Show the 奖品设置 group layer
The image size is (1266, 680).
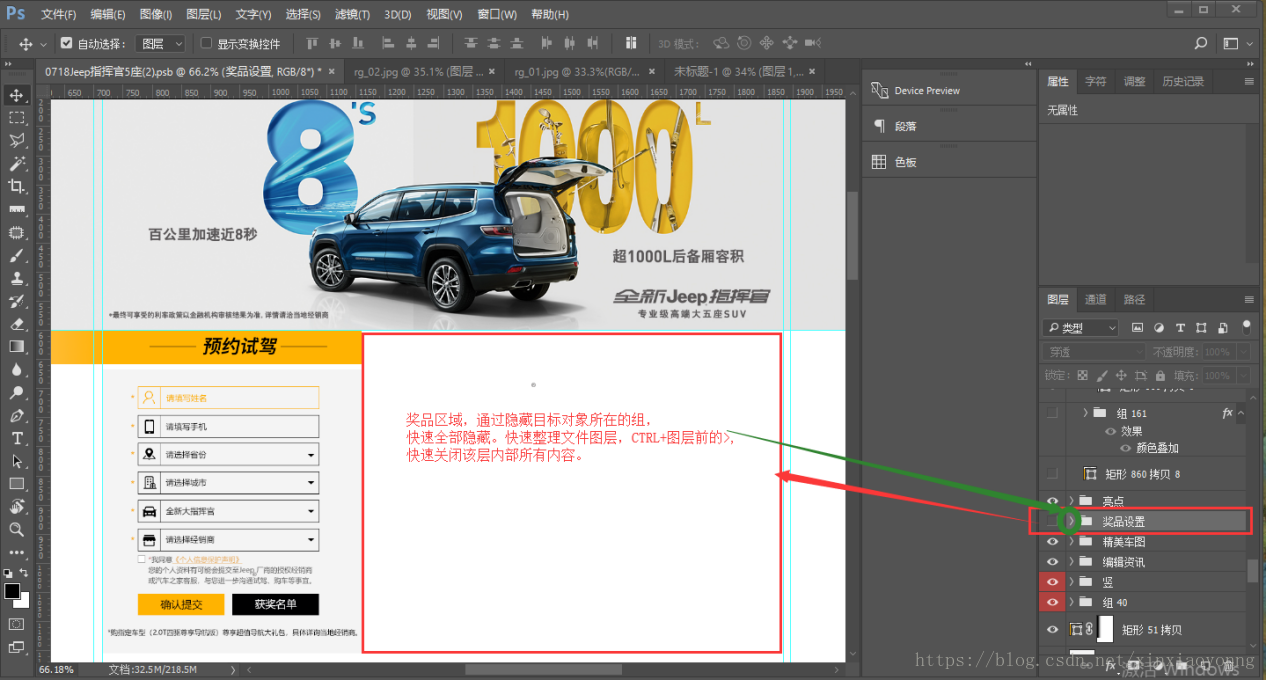tap(1052, 521)
